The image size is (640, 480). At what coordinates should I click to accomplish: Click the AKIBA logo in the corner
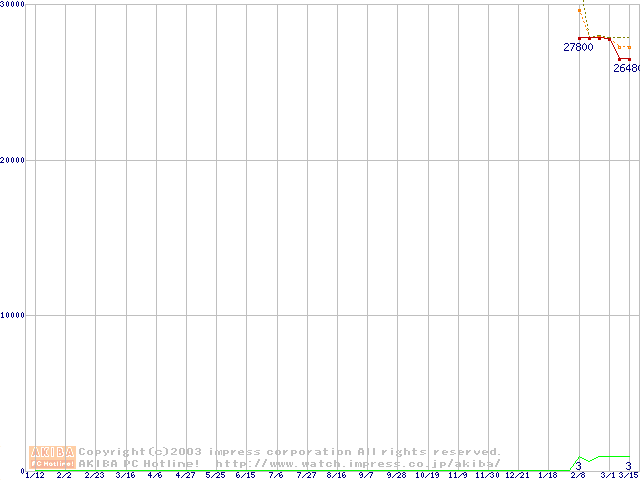tap(52, 457)
